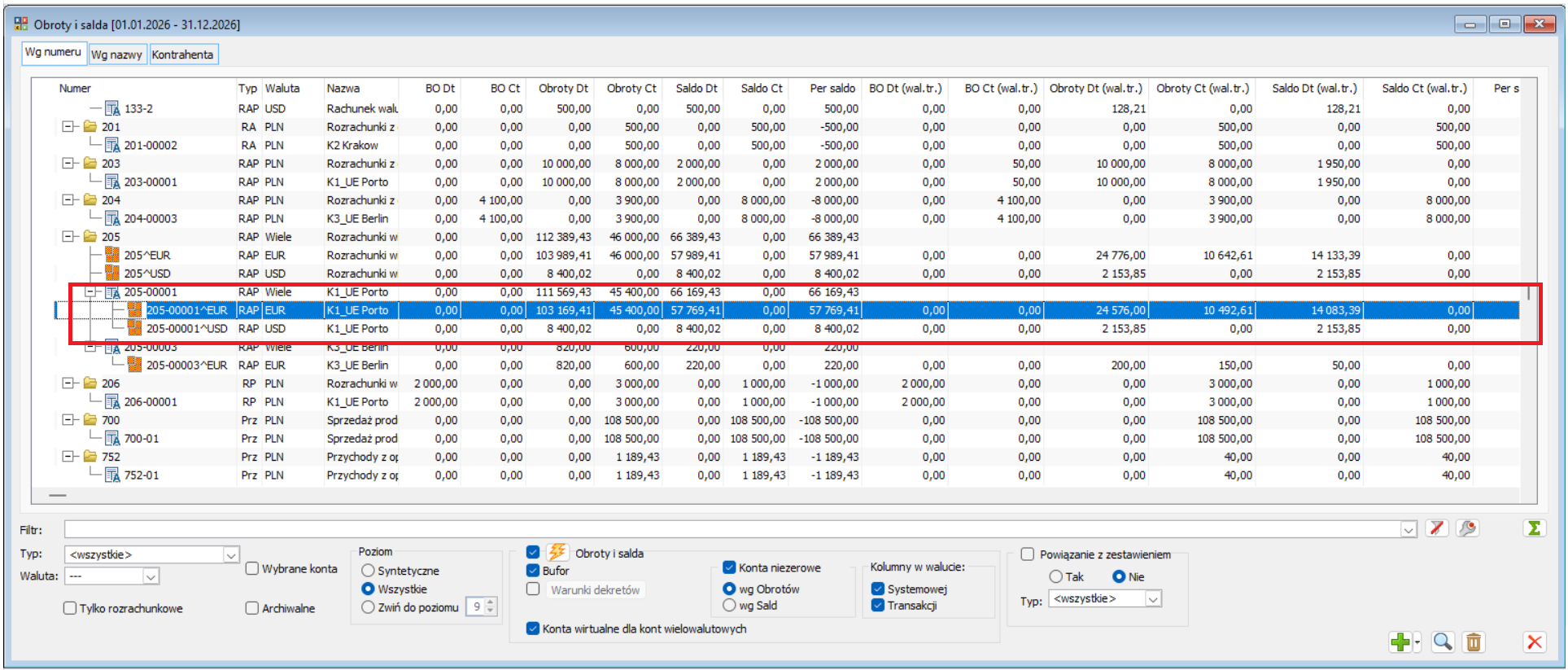Enable the Tylko rozrachunkowe checkbox
Screen dimensions: 1568x670
[x=70, y=608]
